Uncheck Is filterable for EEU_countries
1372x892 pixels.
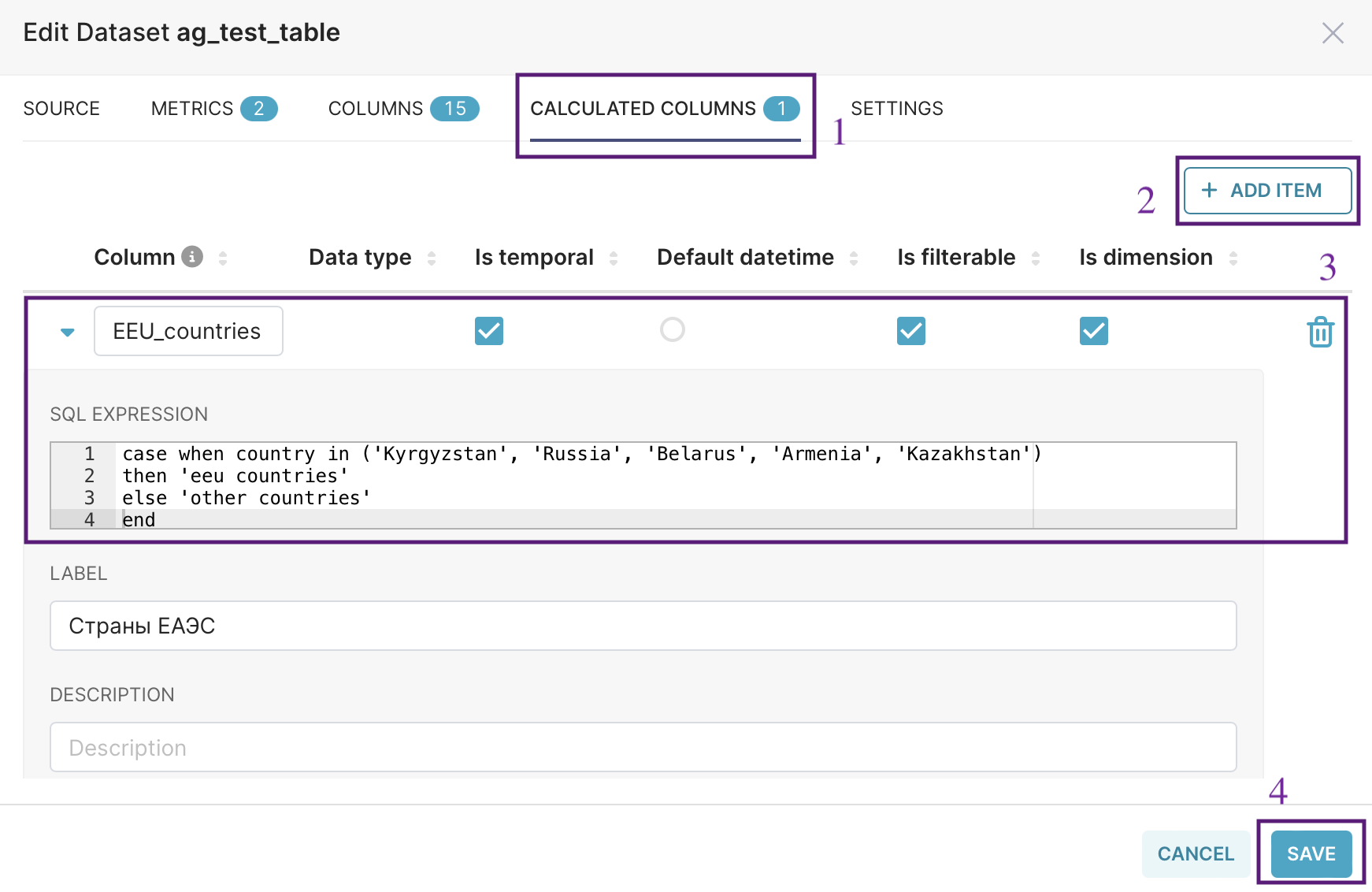911,331
